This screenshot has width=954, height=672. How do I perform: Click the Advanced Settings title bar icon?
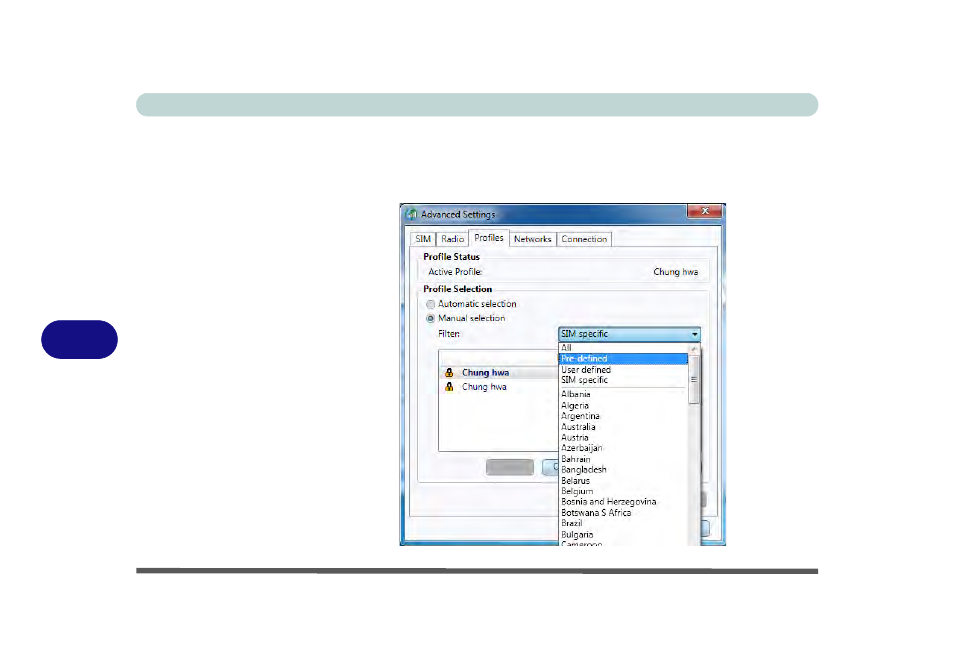pos(410,215)
